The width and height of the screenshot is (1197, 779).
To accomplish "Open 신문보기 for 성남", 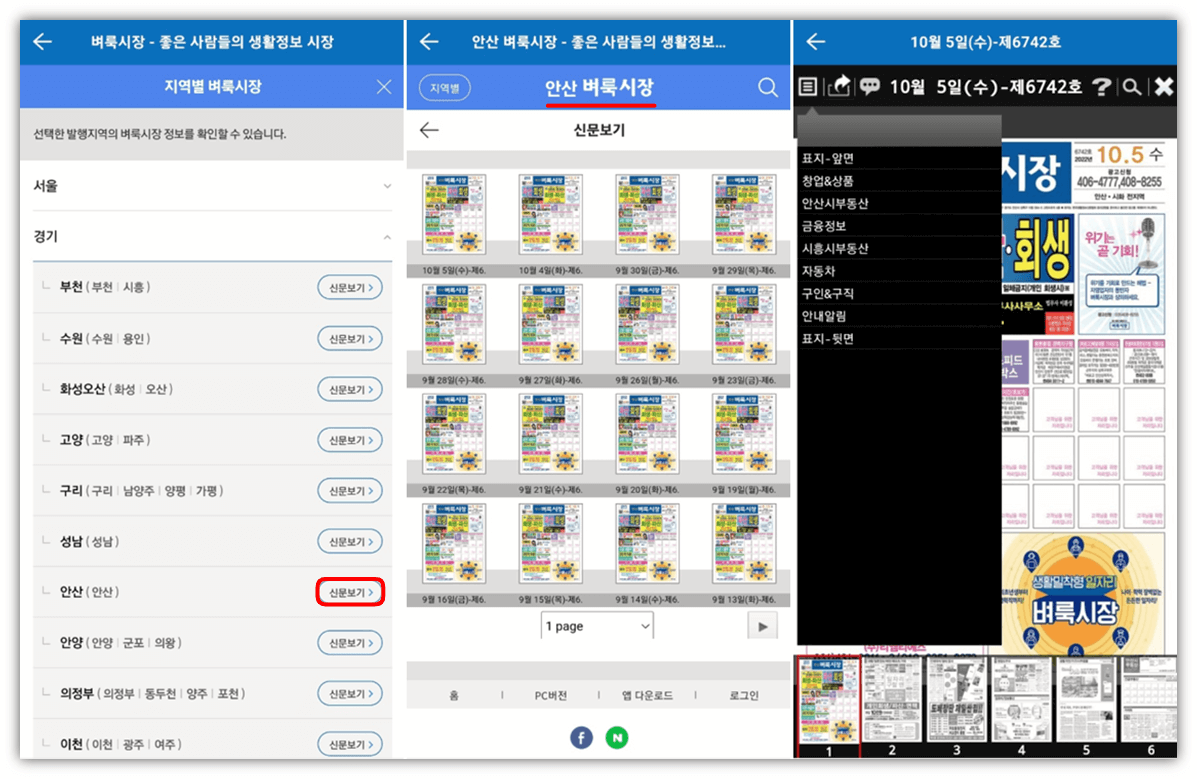I will tap(350, 541).
